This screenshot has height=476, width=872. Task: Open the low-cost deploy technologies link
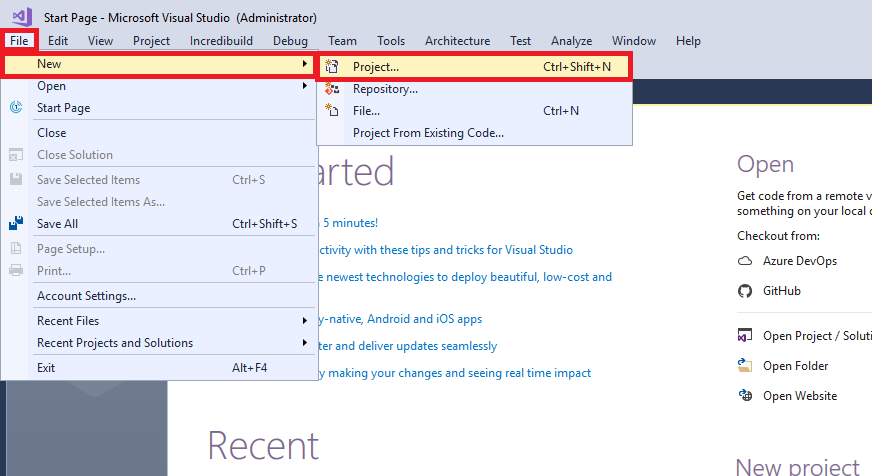(465, 277)
